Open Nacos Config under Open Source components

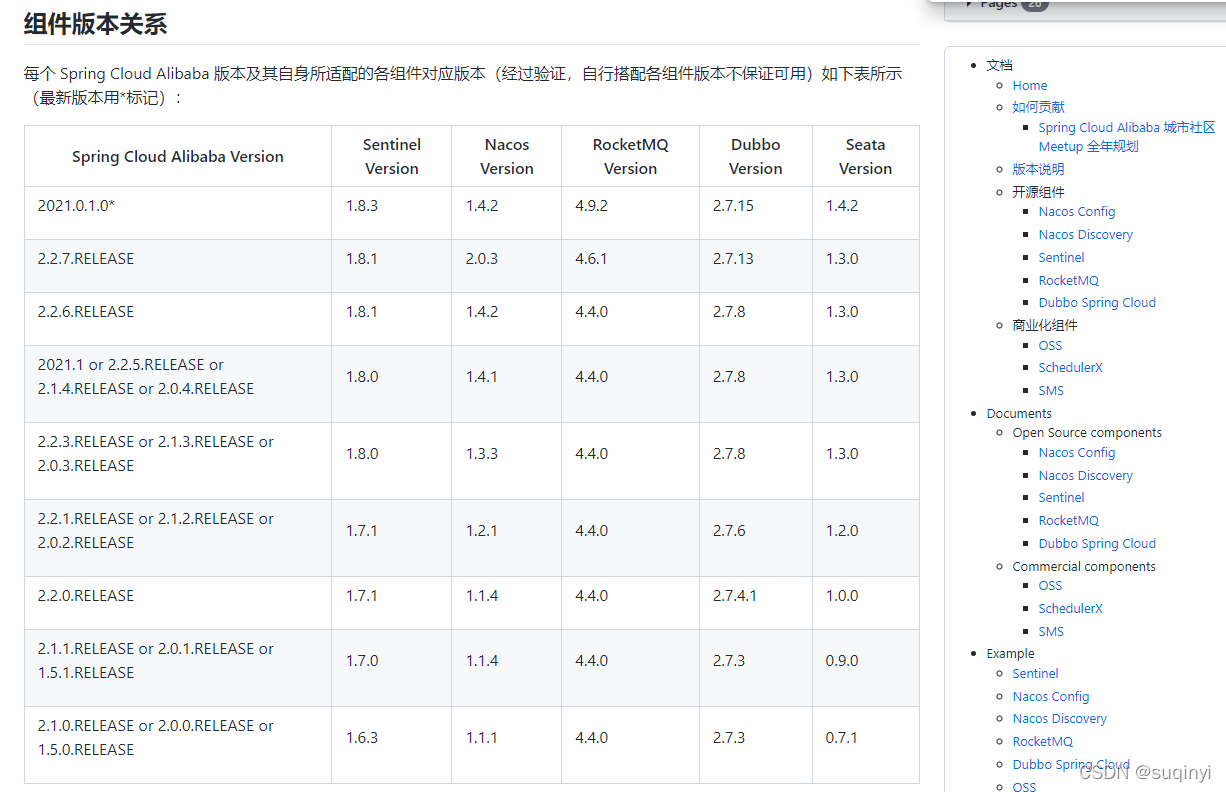1076,453
